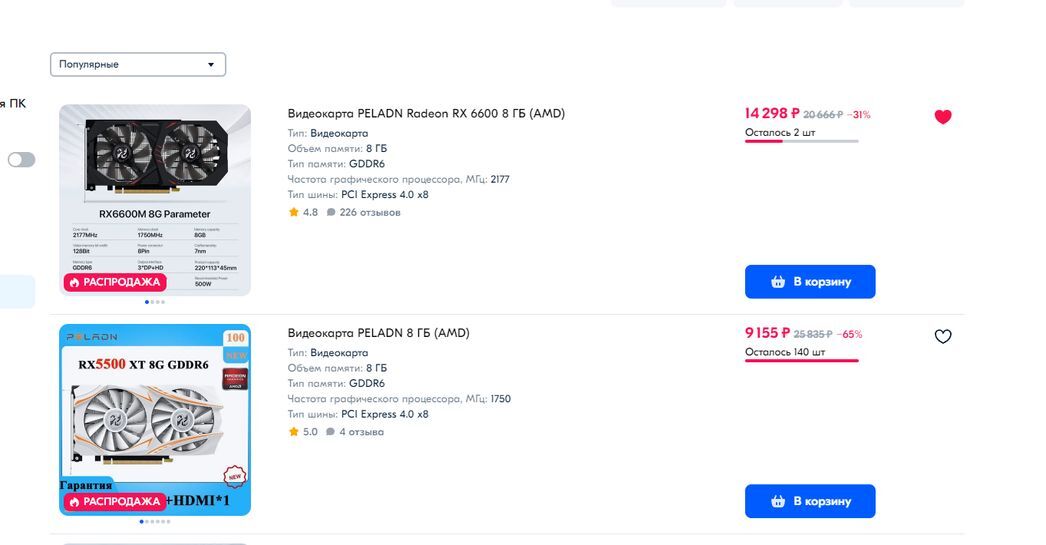Click image carousel dots under RX5500 XT photo
1046x545 pixels.
point(155,521)
